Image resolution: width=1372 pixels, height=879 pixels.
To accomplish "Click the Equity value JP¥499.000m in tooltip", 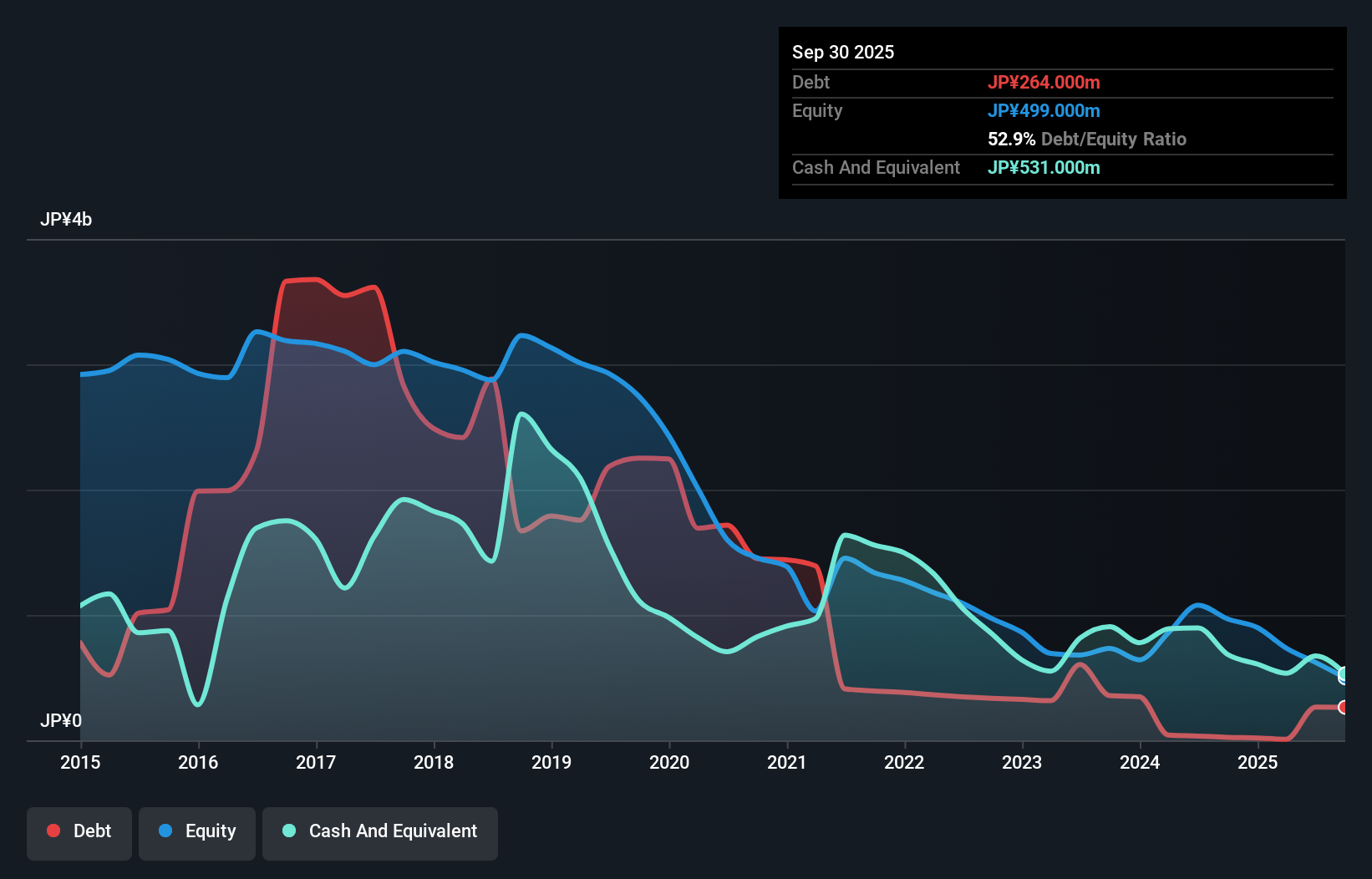I will (x=1044, y=110).
